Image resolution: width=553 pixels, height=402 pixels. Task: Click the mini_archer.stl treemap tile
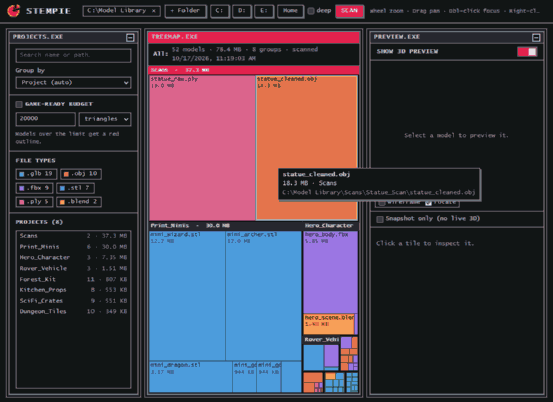coord(263,296)
